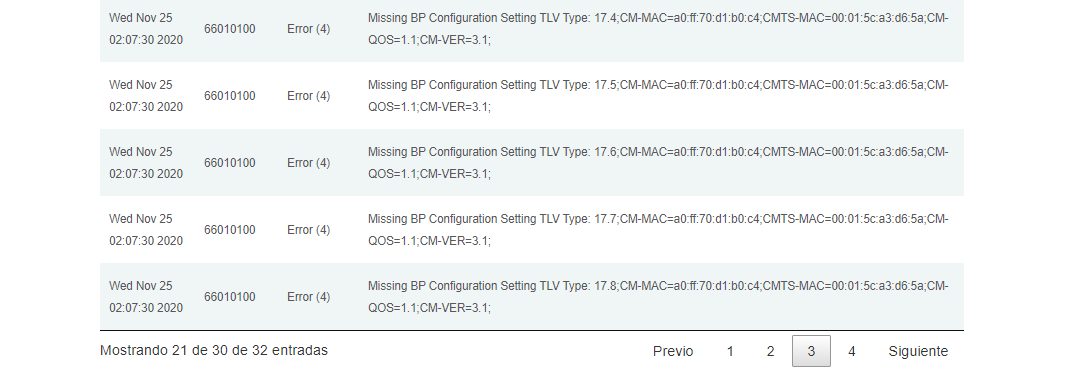
Task: Select the TLV Type 17.5 message text
Action: 658,96
